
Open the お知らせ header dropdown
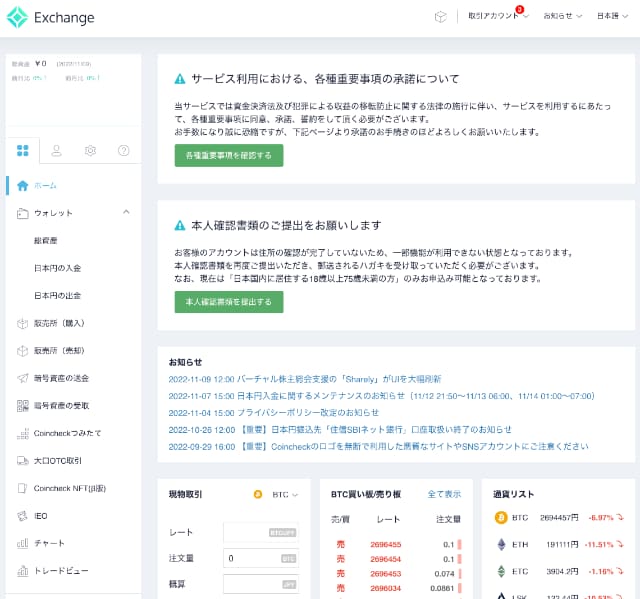click(562, 16)
